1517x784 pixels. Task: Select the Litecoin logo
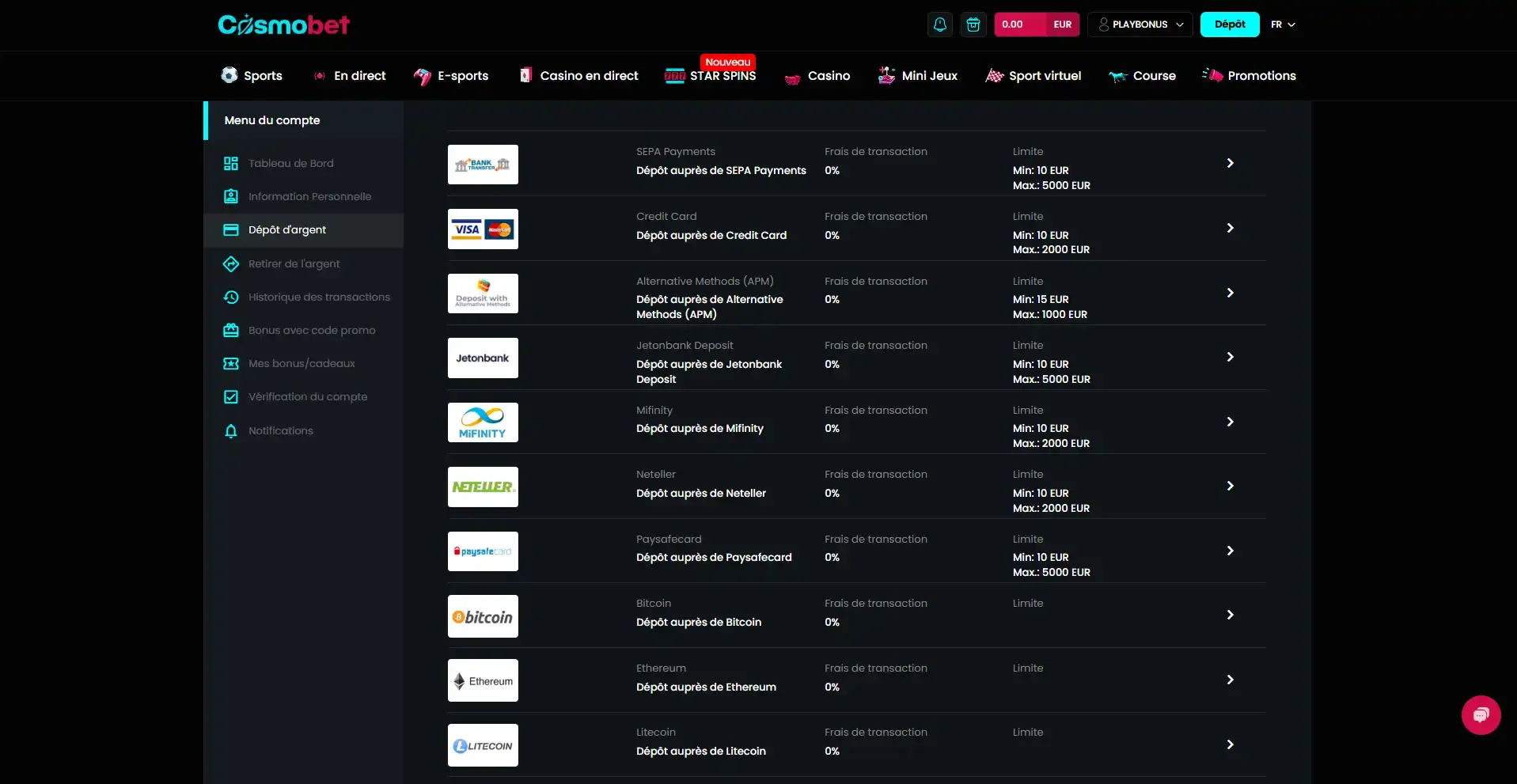(483, 745)
